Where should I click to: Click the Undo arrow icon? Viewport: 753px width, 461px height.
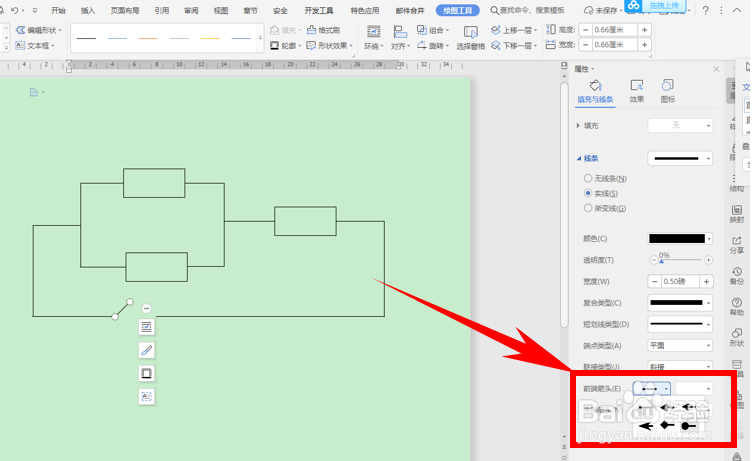coord(14,10)
